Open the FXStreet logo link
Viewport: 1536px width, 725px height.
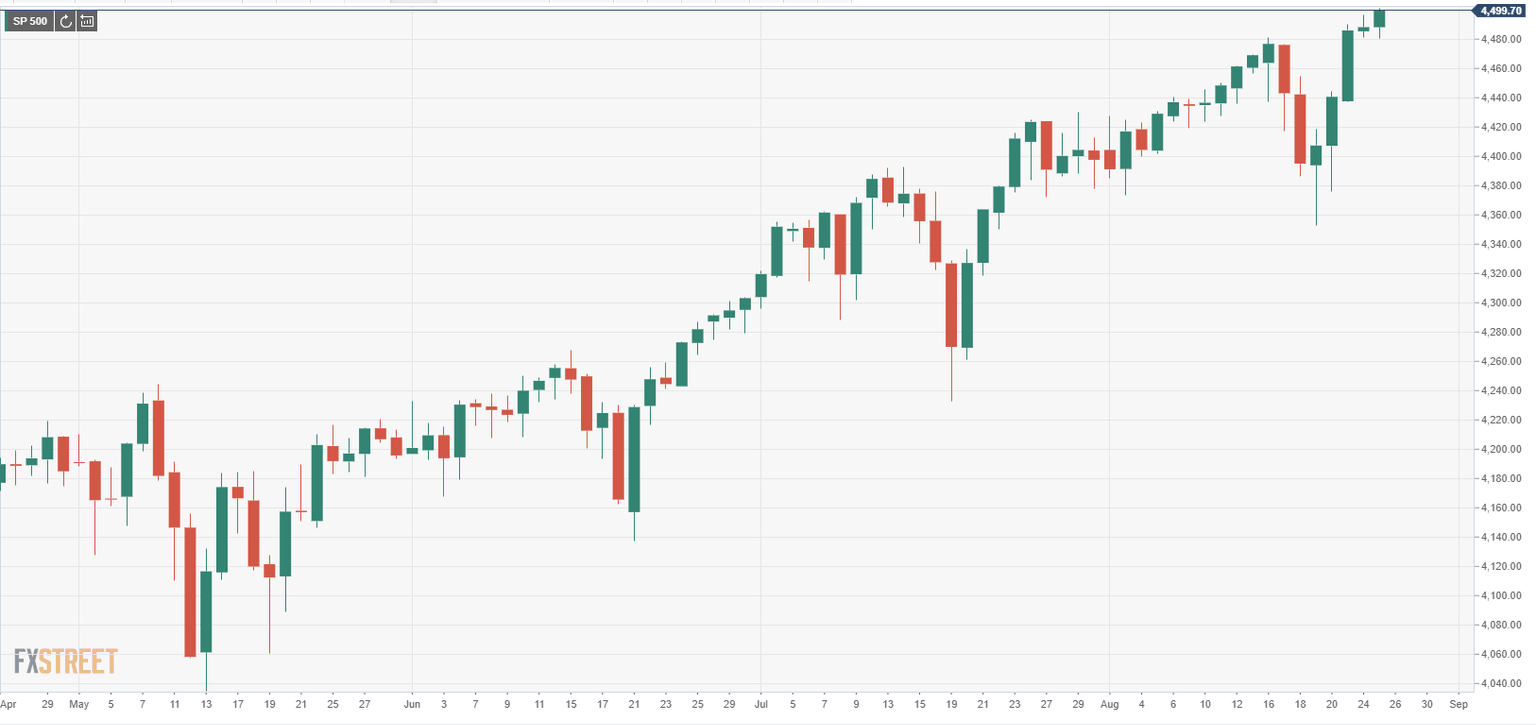66,661
